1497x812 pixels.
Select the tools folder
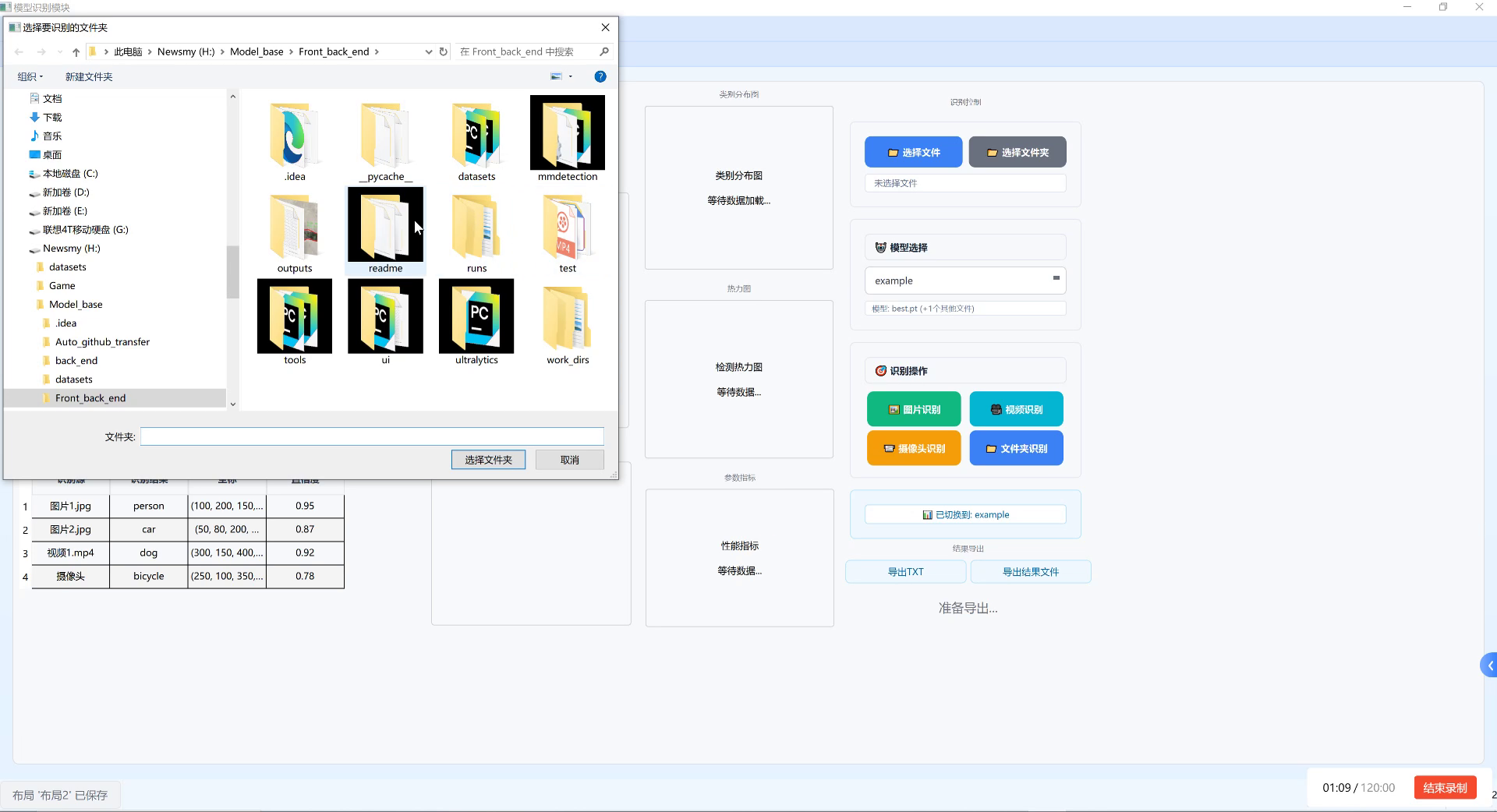295,322
